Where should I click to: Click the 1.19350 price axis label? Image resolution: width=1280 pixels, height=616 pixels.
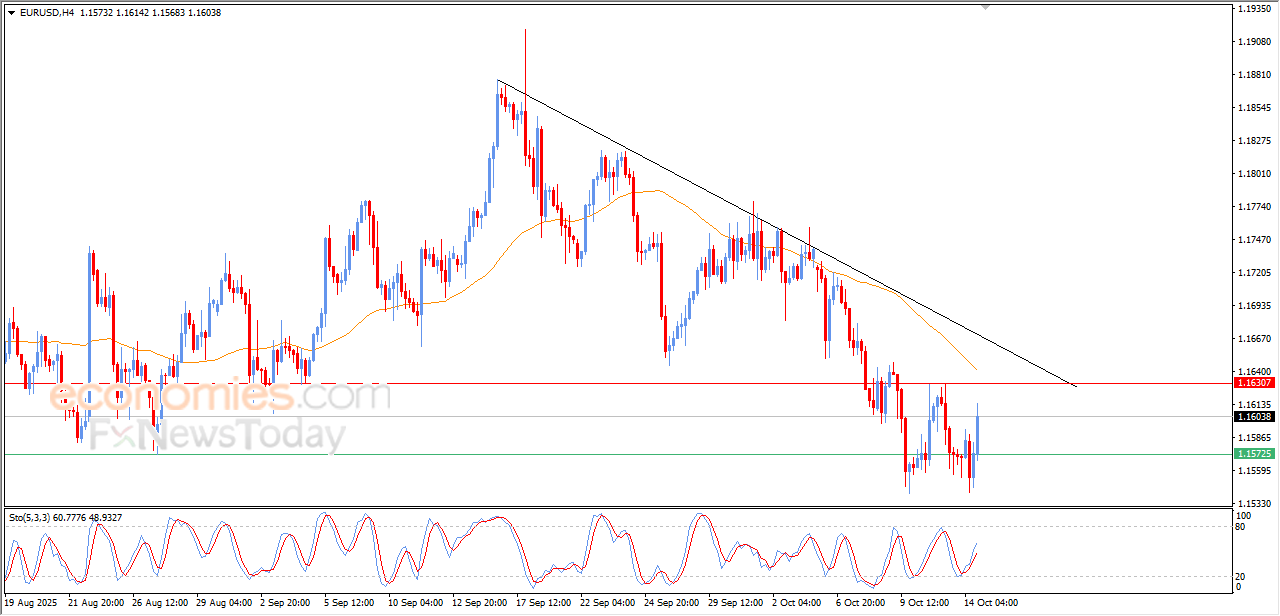1253,9
